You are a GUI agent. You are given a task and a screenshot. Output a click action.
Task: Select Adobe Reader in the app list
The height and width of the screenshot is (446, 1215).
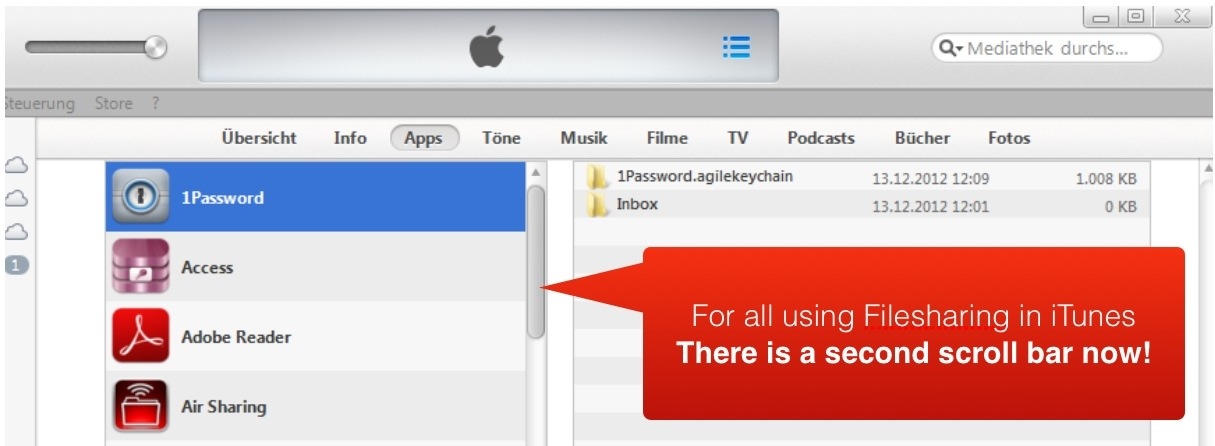(316, 337)
